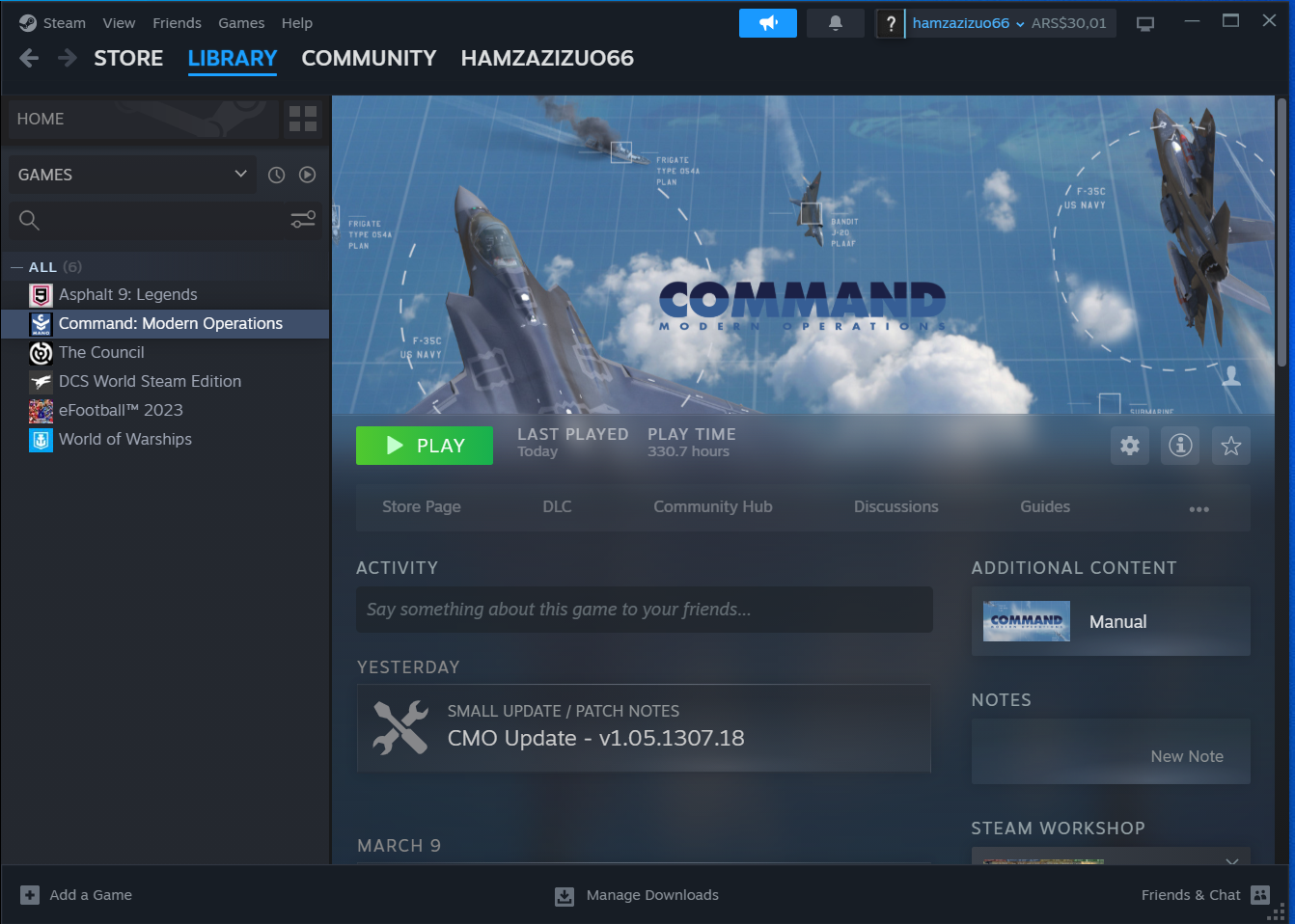Click the Add a Game plus icon
Image resolution: width=1295 pixels, height=924 pixels.
[30, 895]
